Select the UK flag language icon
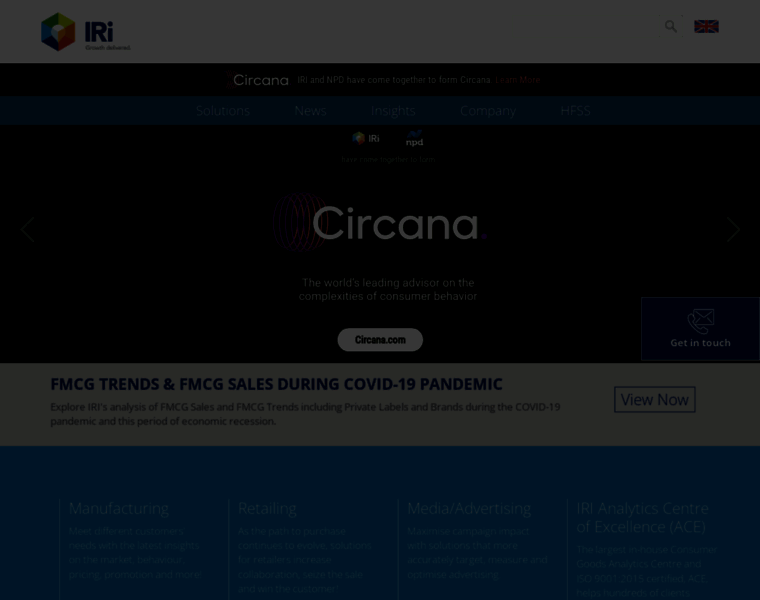The width and height of the screenshot is (760, 600). click(706, 26)
